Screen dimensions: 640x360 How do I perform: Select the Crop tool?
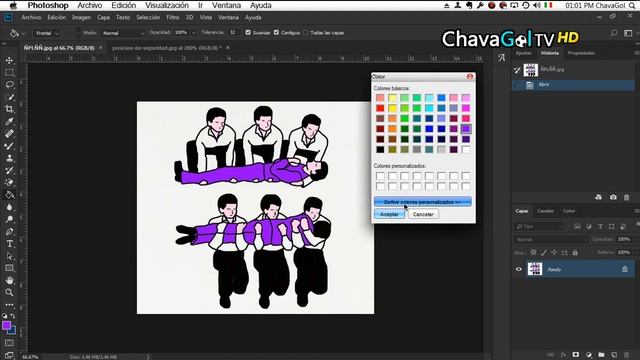tap(9, 109)
